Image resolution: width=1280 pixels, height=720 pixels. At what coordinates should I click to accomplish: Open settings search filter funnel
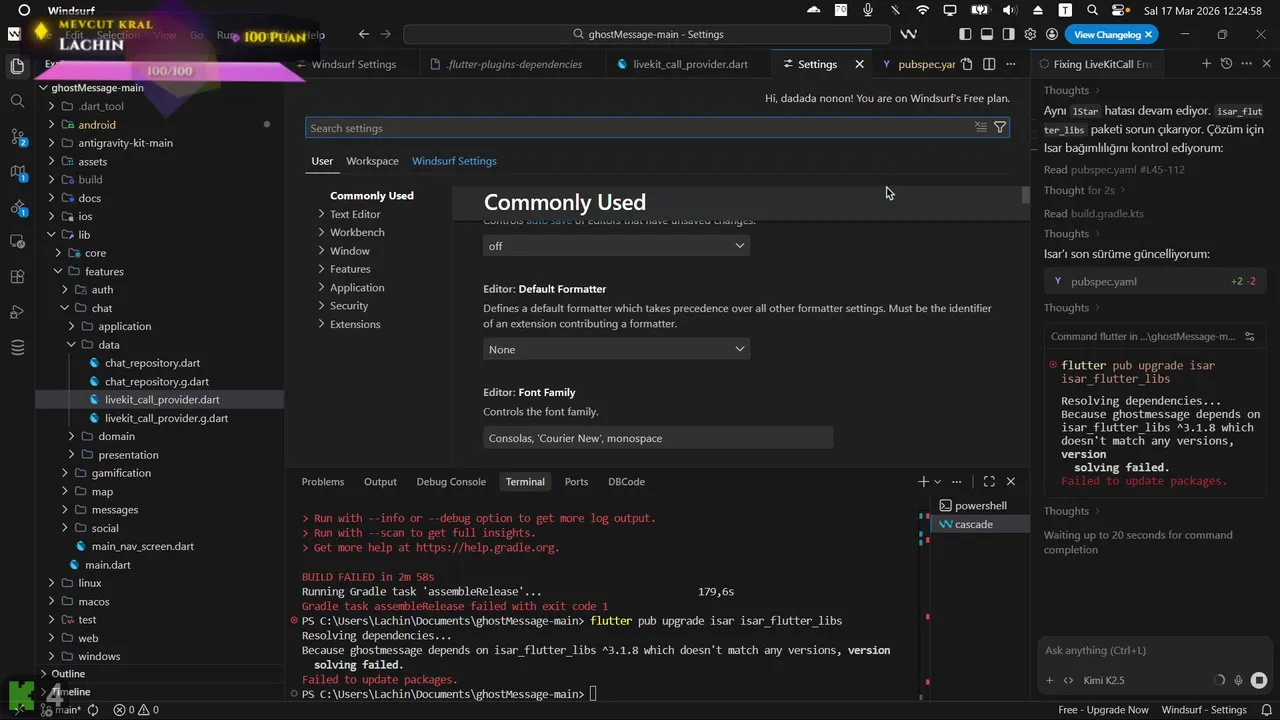coord(999,128)
